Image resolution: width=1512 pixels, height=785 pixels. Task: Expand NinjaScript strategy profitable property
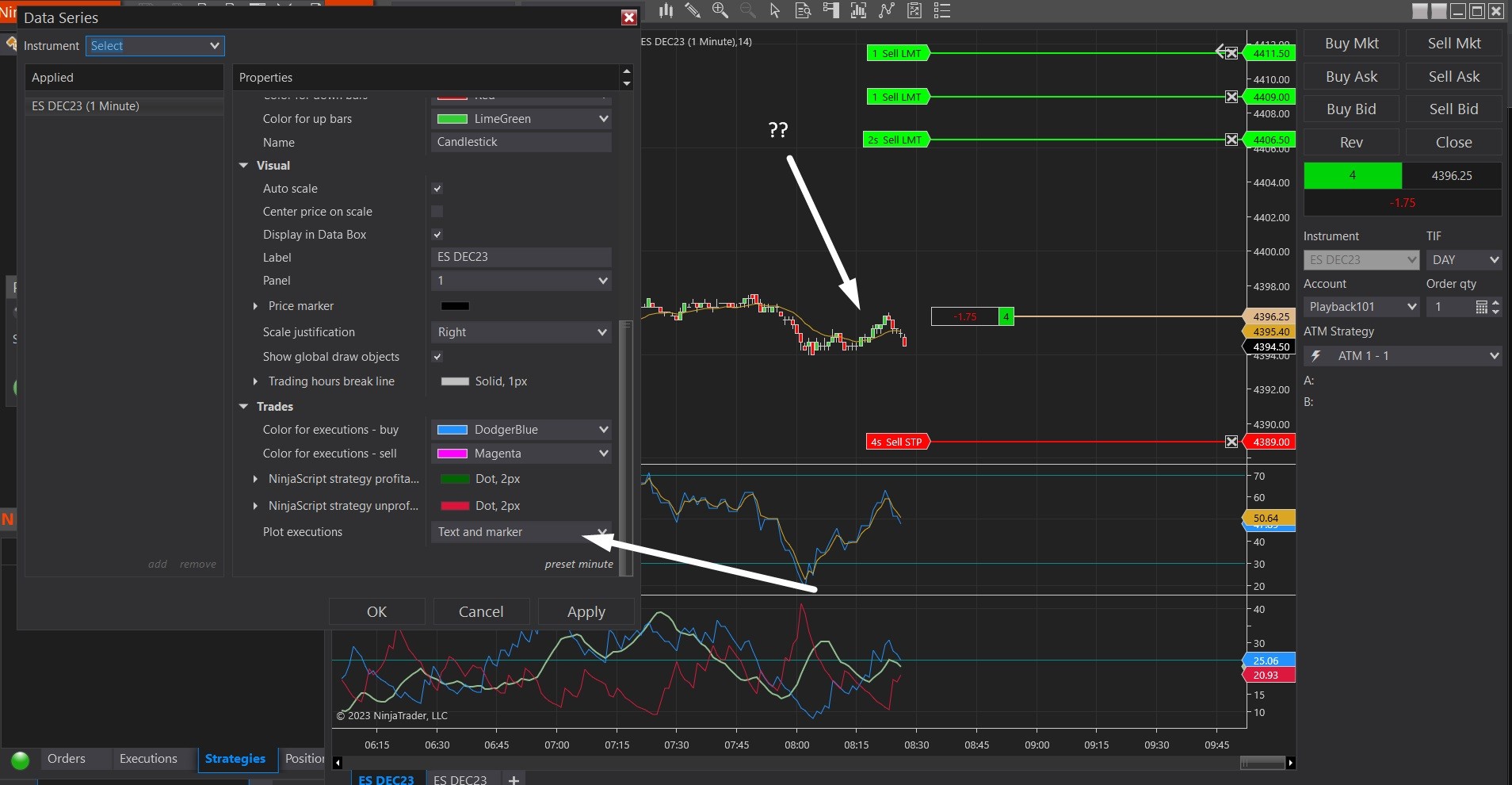tap(255, 479)
